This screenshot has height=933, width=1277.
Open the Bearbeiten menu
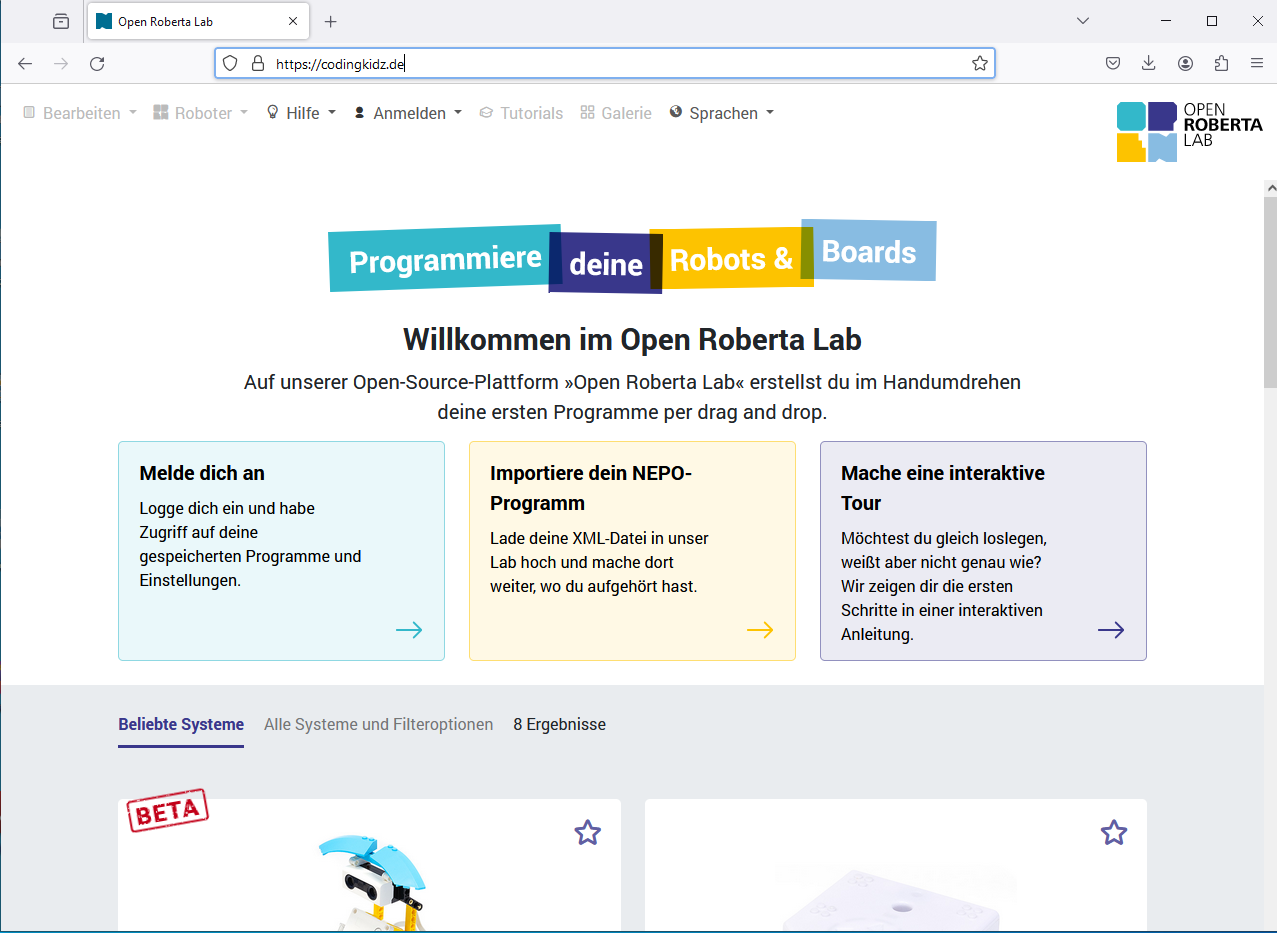coord(80,113)
